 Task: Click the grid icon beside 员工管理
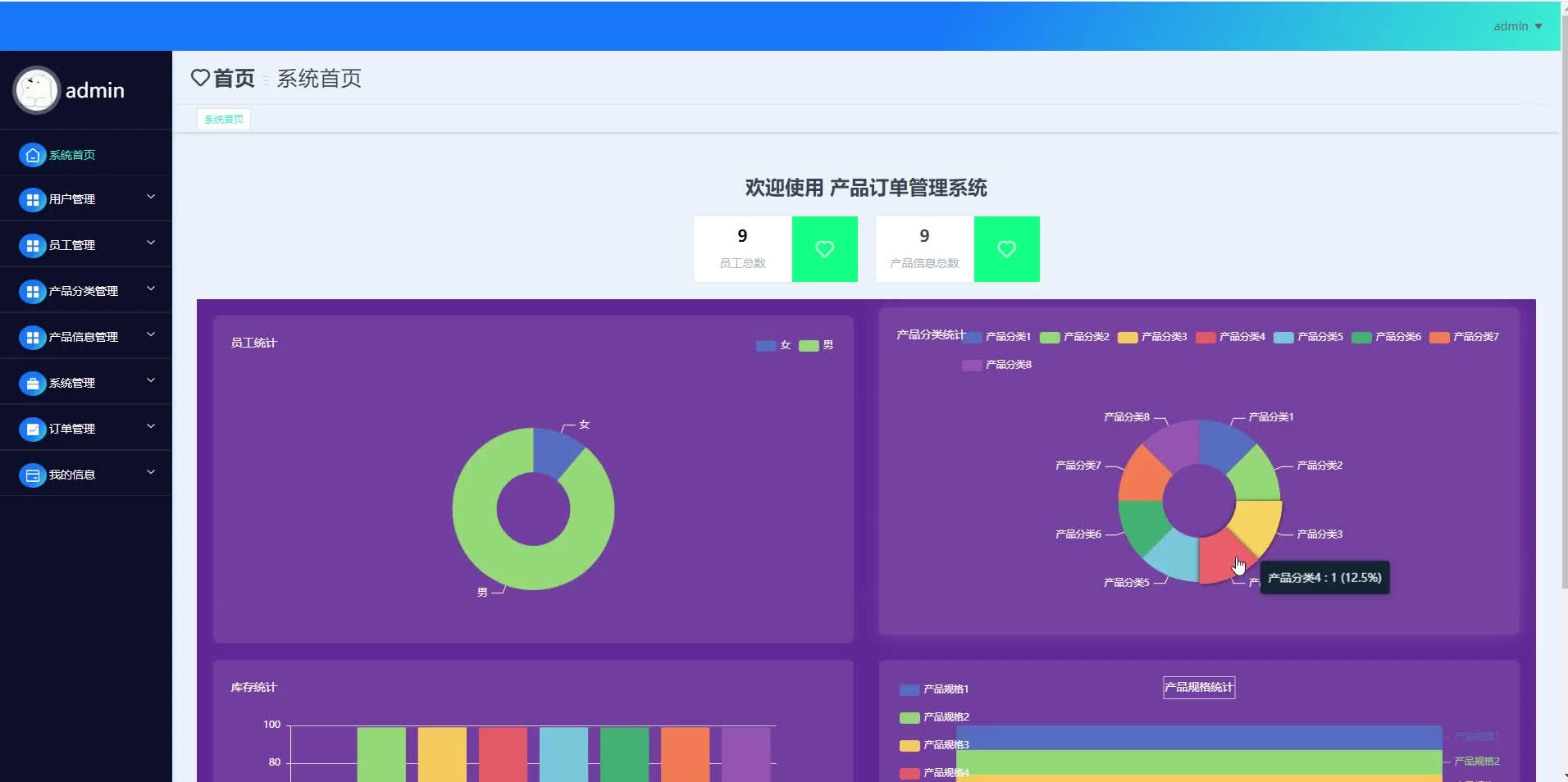click(32, 245)
